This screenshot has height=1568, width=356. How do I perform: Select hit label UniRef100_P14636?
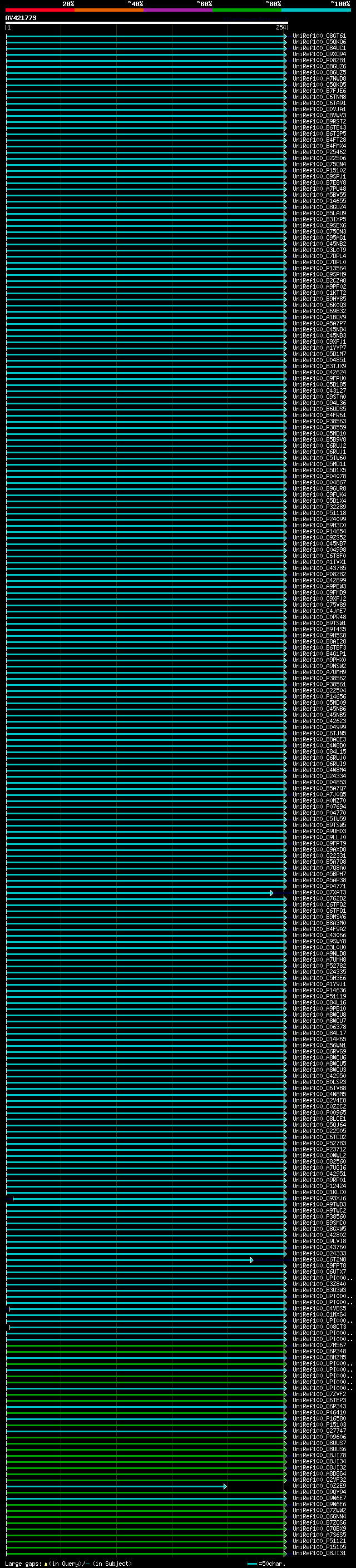coord(319,990)
